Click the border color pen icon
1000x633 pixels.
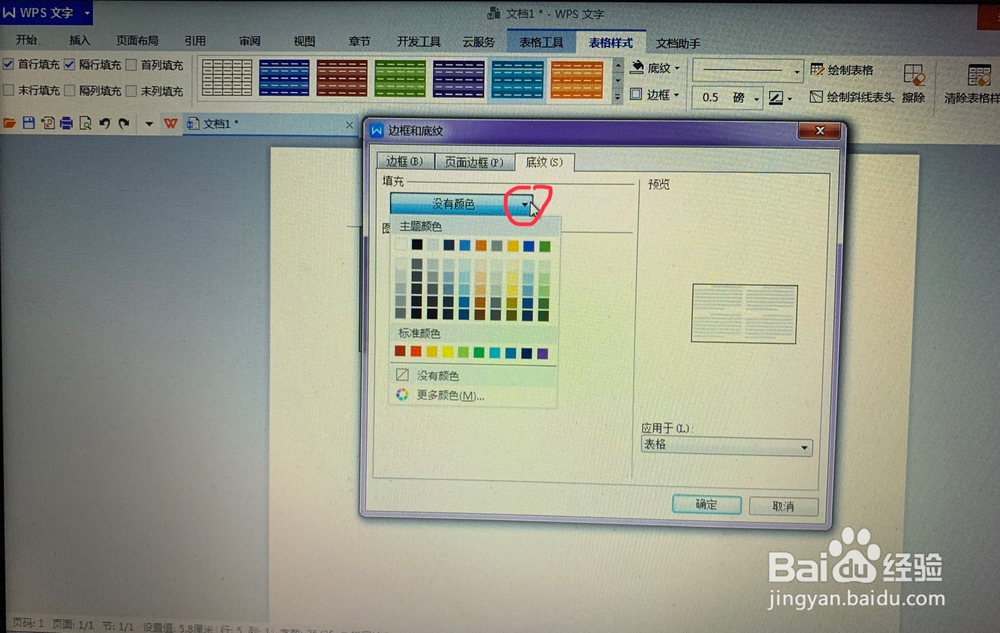click(x=776, y=98)
